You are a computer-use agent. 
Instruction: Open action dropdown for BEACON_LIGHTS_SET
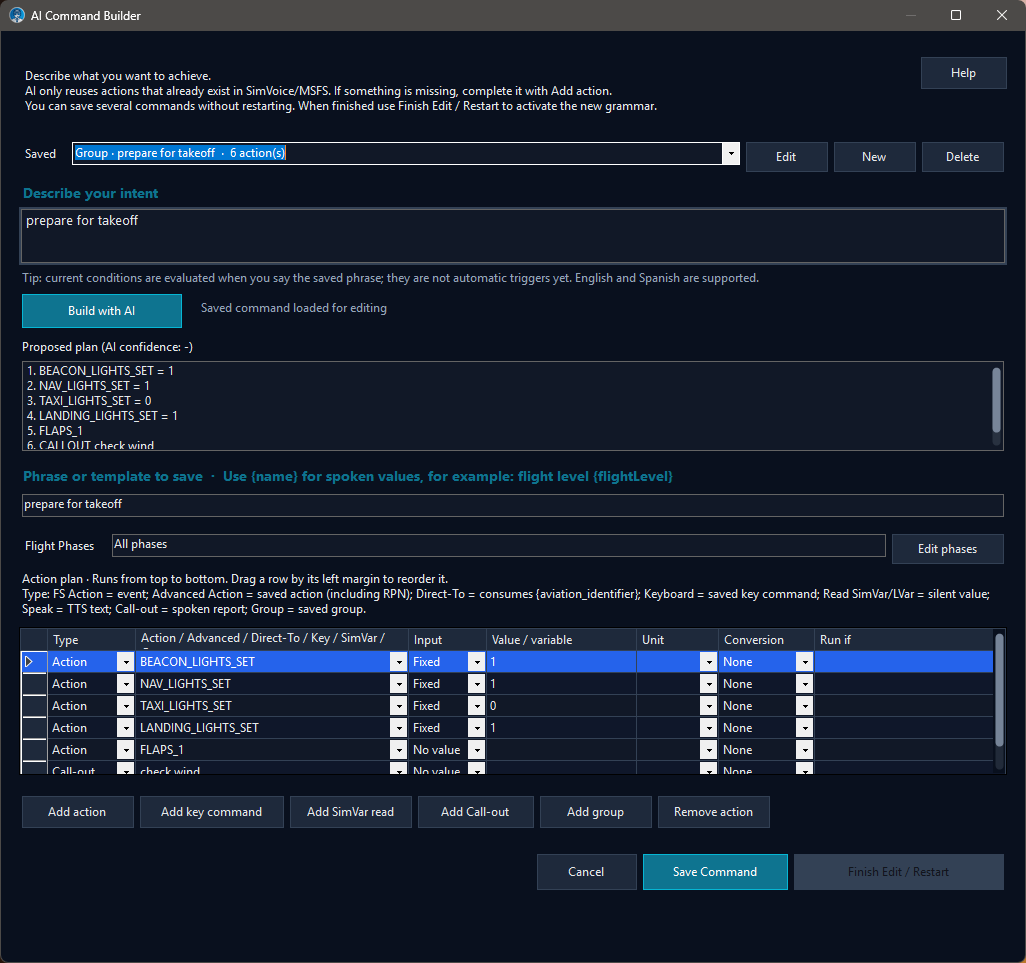tap(398, 662)
